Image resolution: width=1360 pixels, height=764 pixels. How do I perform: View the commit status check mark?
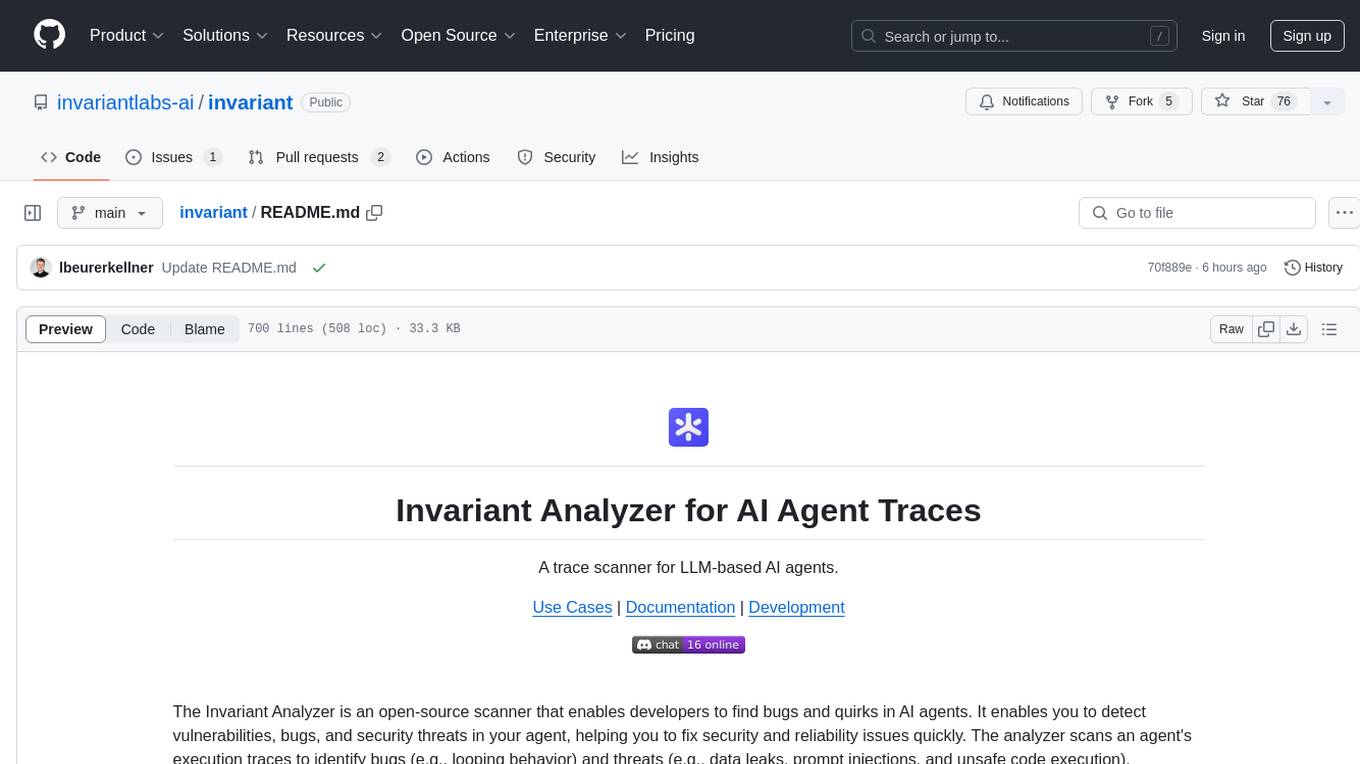point(319,267)
